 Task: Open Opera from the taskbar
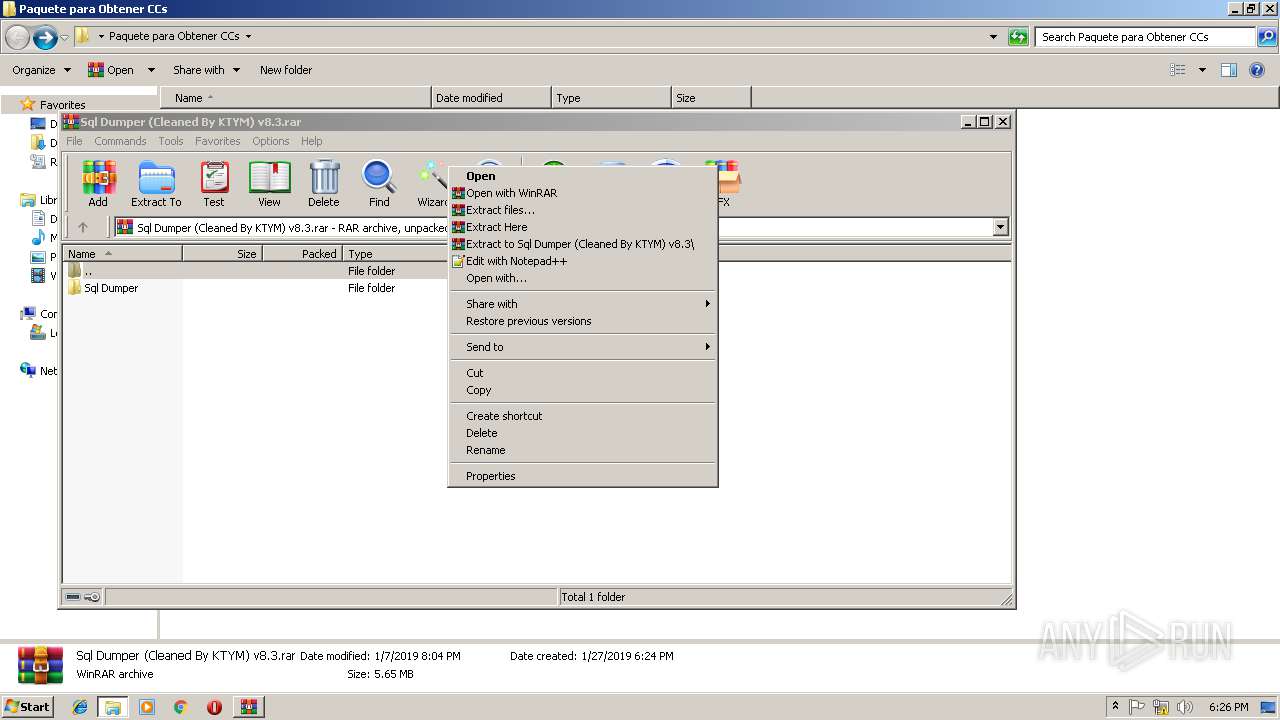[214, 707]
